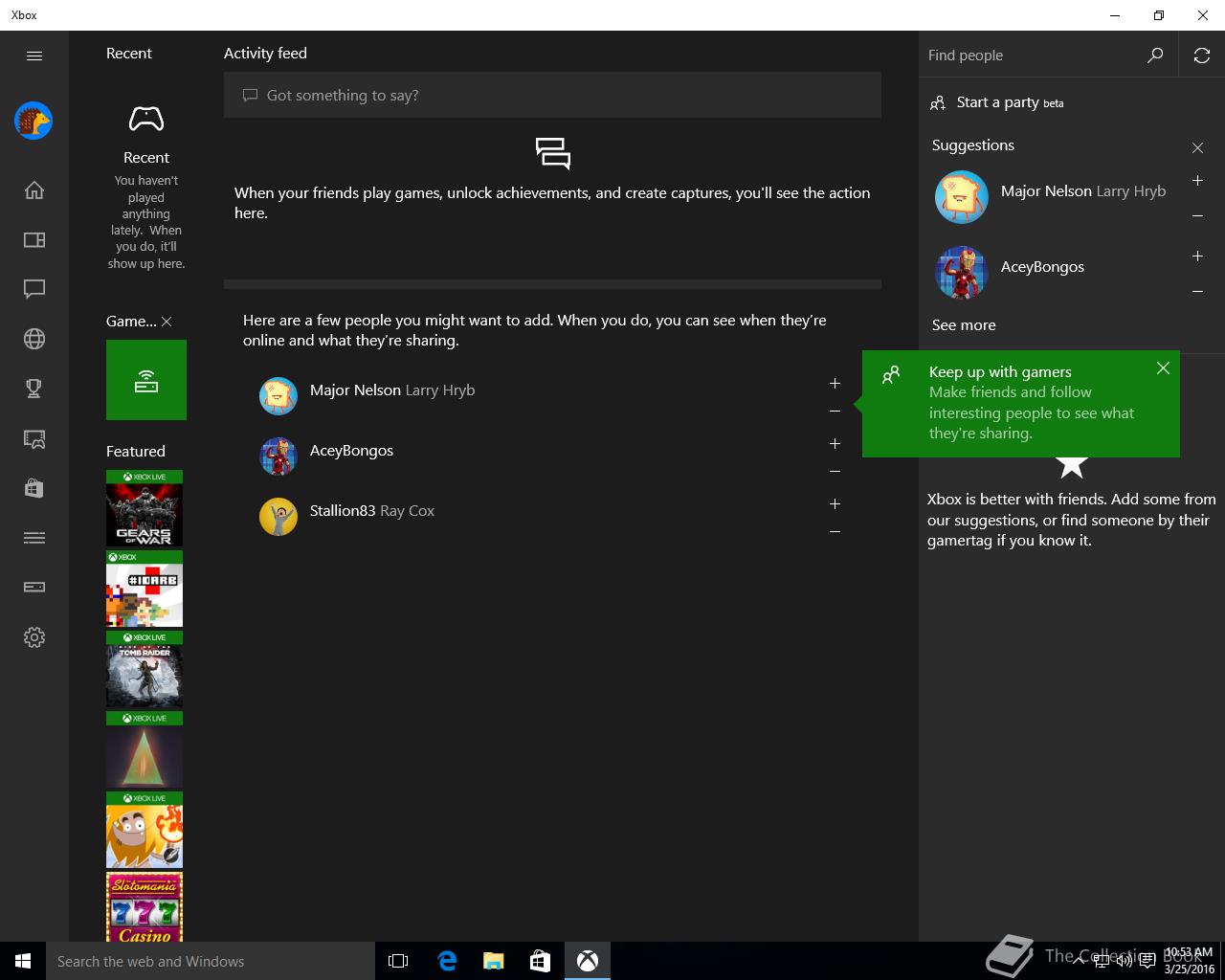Add Major Nelson in activity feed list

(835, 383)
